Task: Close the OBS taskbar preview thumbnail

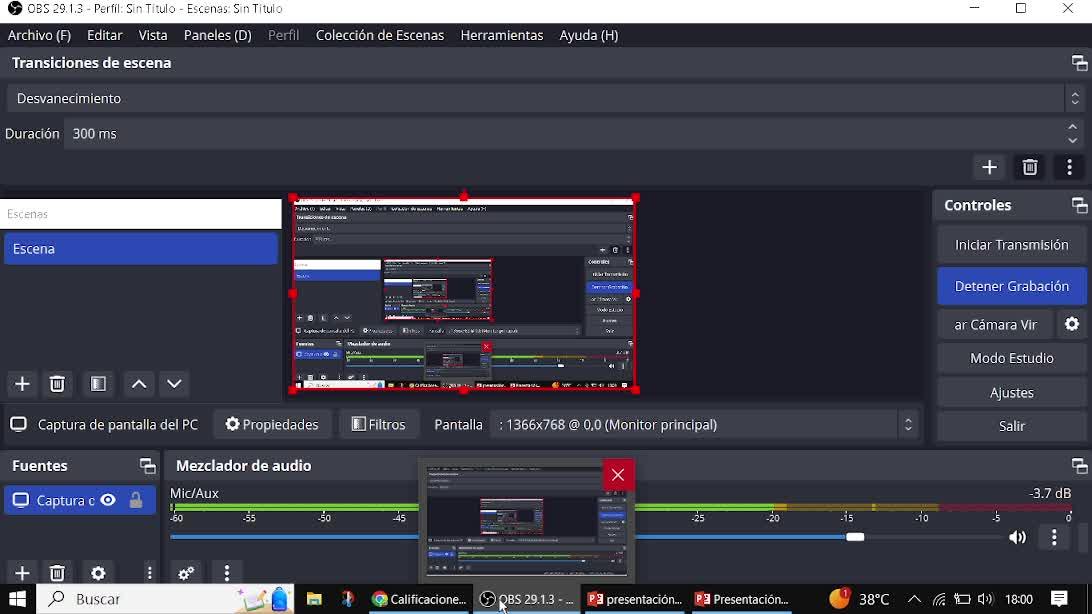Action: [x=618, y=475]
